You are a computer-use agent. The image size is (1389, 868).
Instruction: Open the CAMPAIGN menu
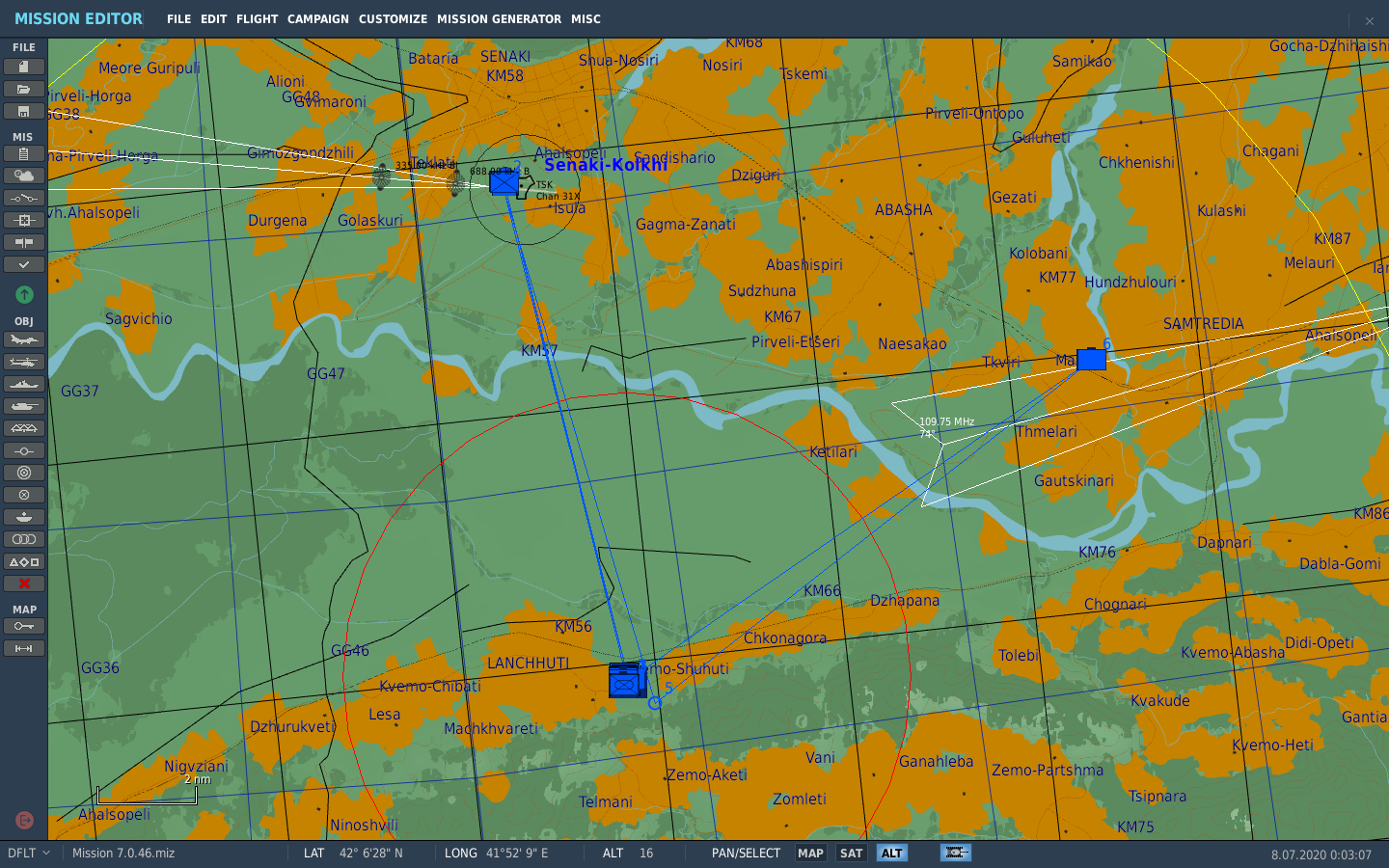[318, 19]
